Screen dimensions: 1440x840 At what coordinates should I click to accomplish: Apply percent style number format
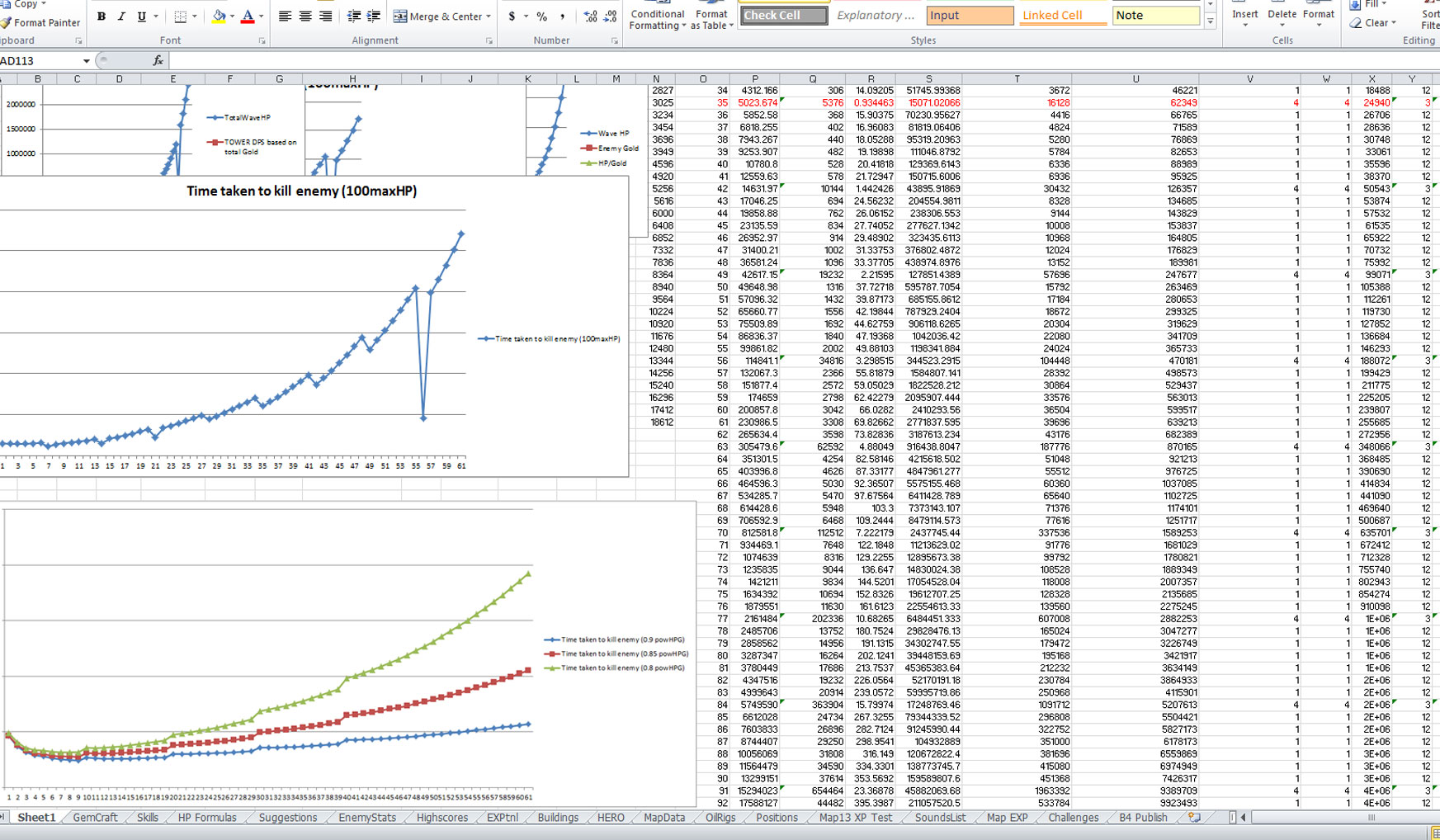[541, 17]
